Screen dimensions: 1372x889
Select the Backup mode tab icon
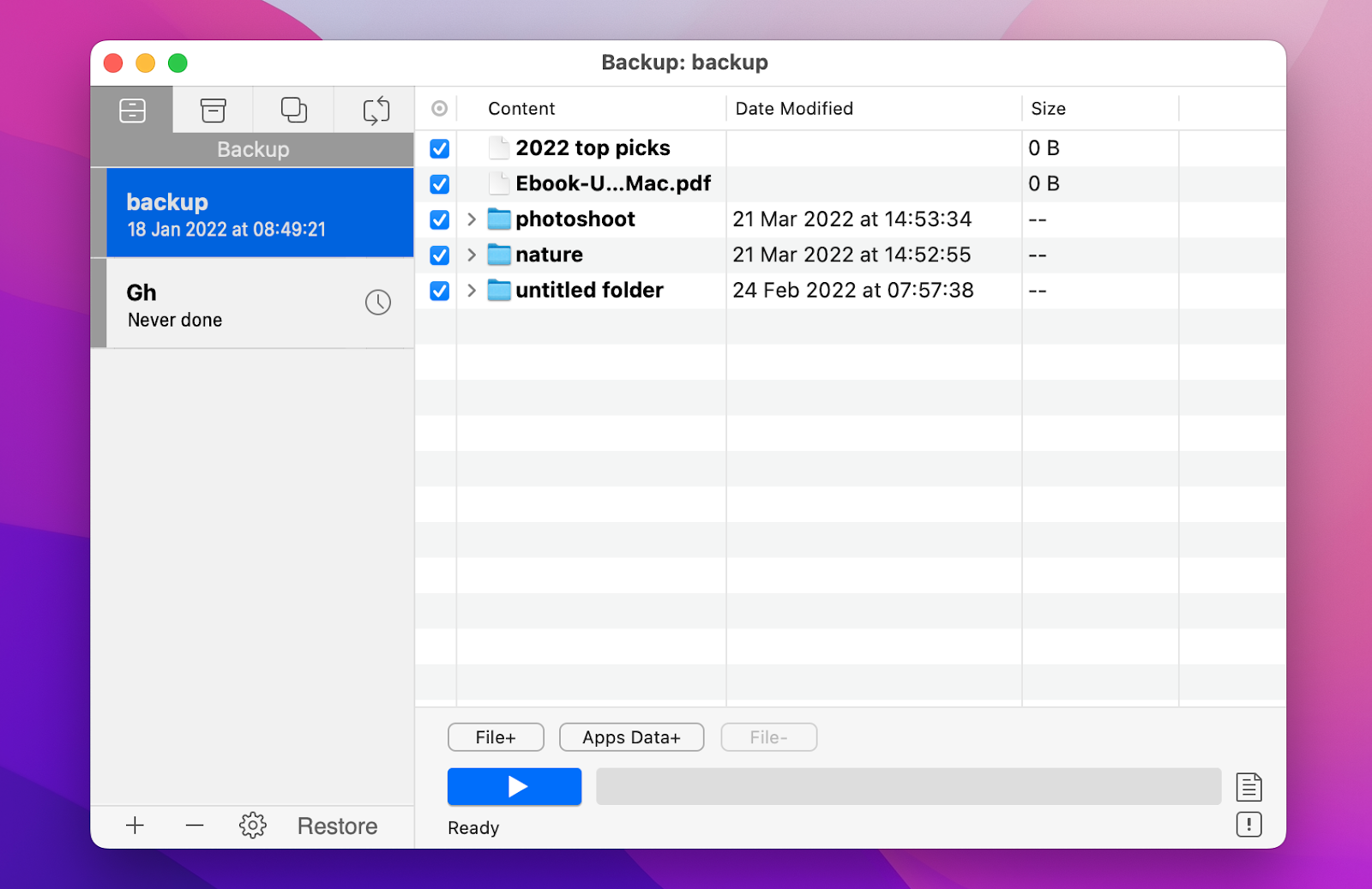point(132,110)
